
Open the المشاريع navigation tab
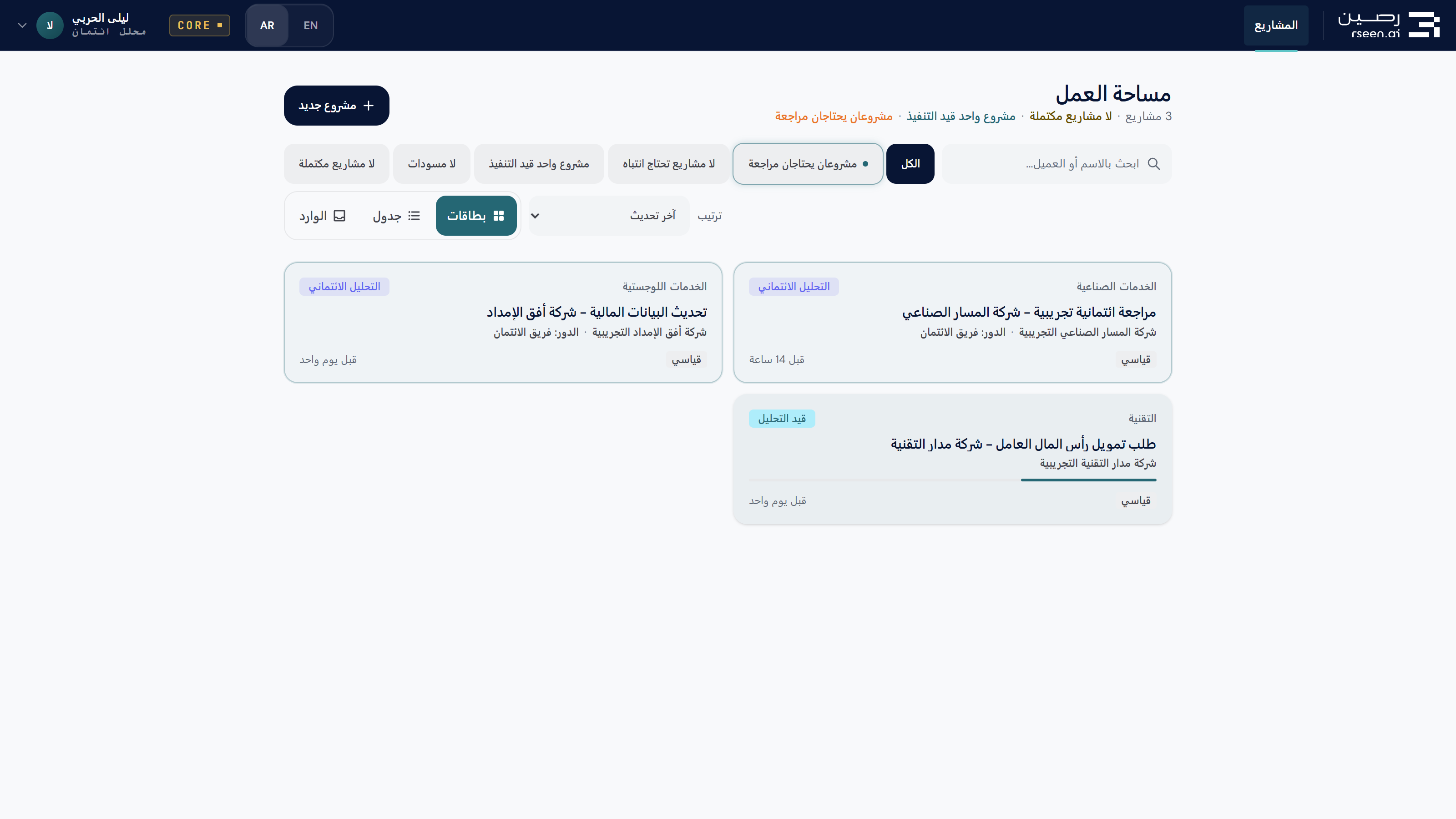coord(1276,25)
